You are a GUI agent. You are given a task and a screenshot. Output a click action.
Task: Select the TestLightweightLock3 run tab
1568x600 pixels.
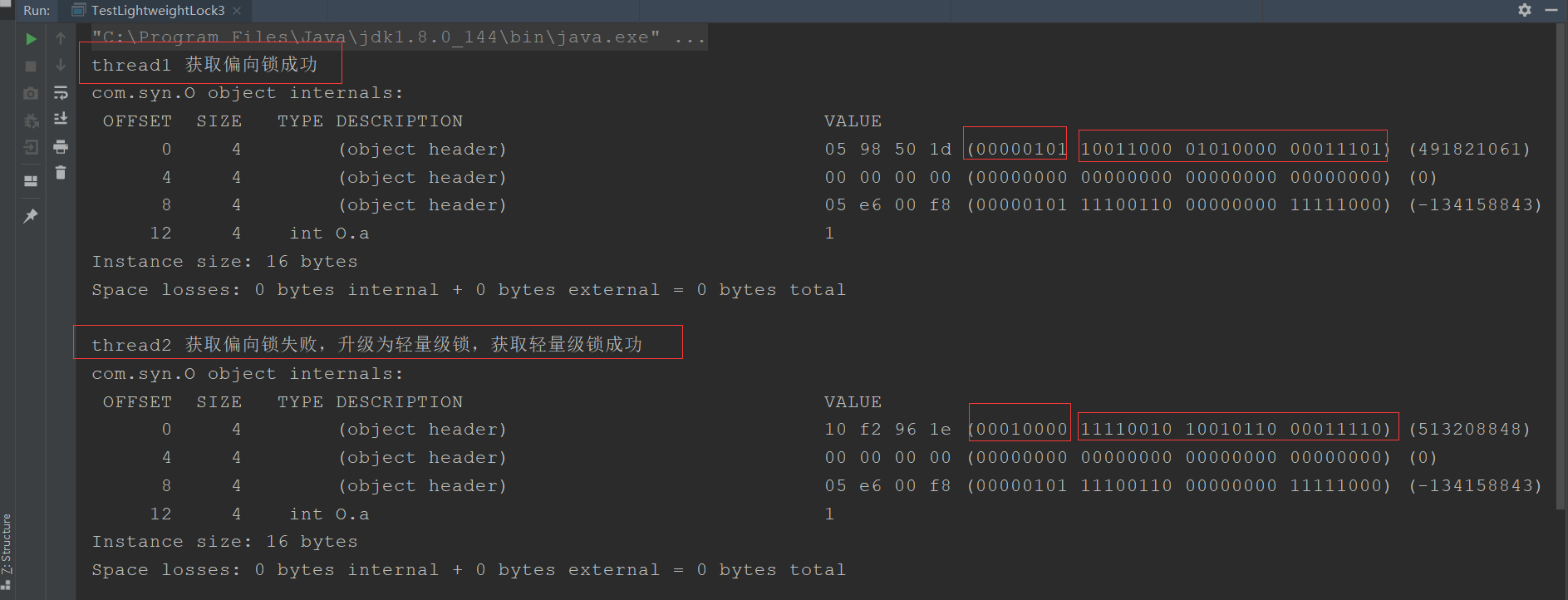click(x=158, y=11)
